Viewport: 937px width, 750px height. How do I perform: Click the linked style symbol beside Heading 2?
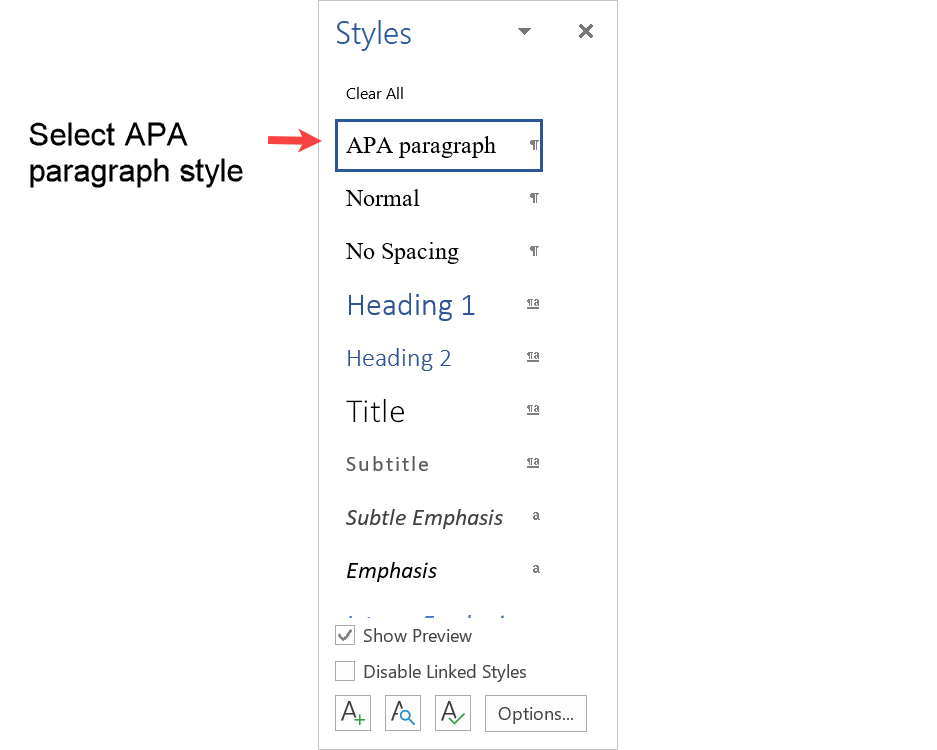click(533, 357)
